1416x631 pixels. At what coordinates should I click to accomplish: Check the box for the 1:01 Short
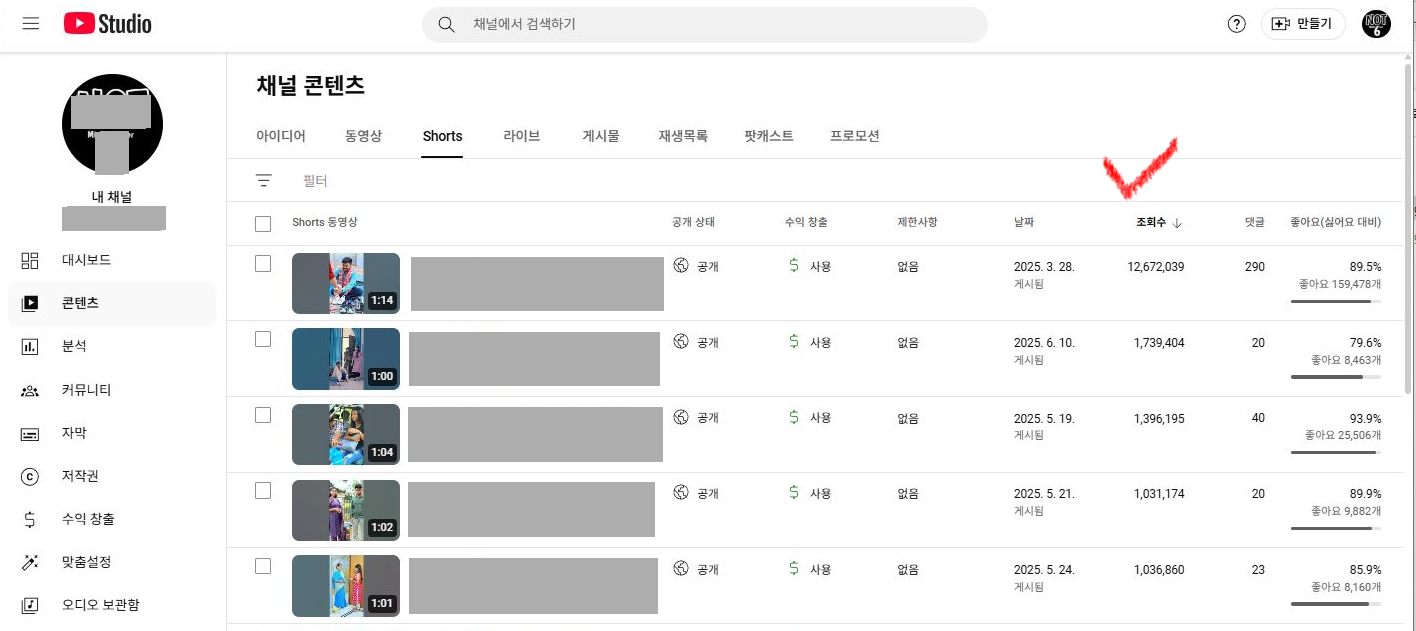263,566
